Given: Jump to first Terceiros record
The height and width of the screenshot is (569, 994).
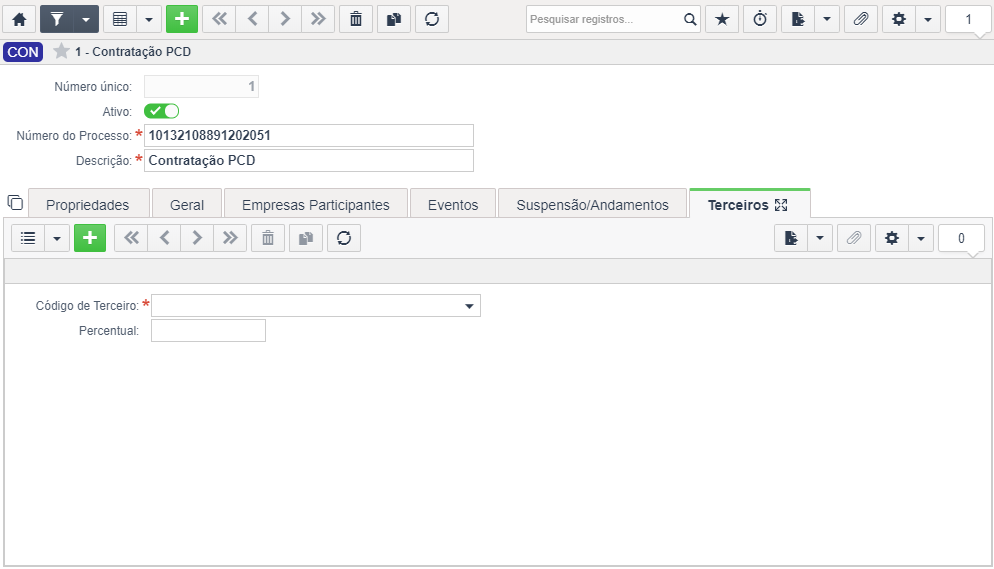Looking at the screenshot, I should pyautogui.click(x=131, y=238).
